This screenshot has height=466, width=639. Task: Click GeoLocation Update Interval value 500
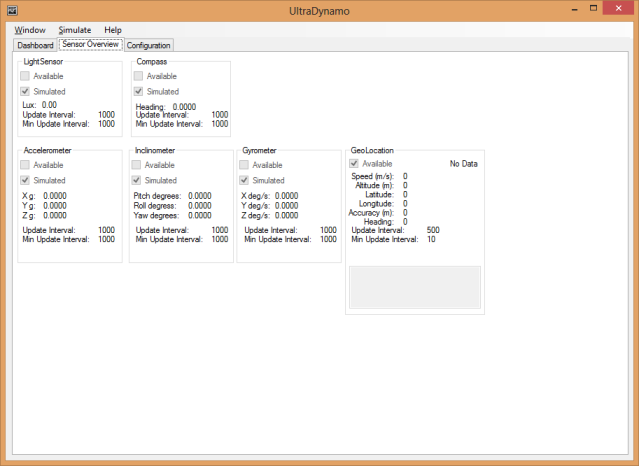point(433,230)
